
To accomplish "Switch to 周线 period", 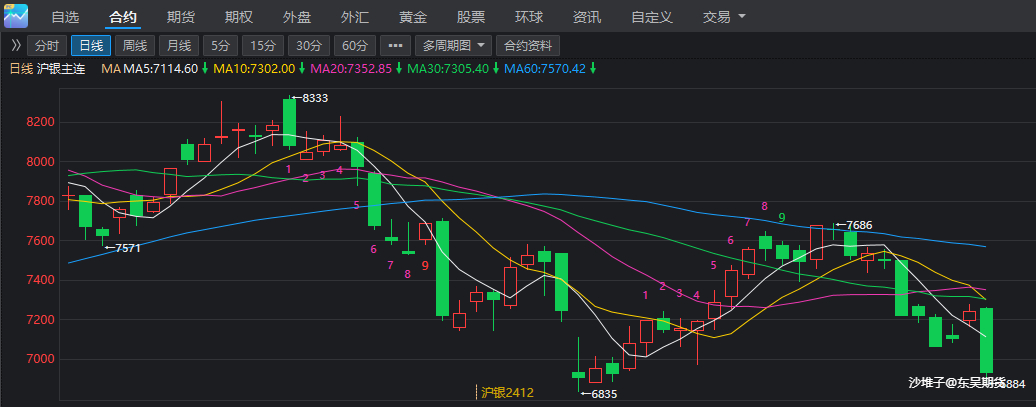I will coord(135,46).
